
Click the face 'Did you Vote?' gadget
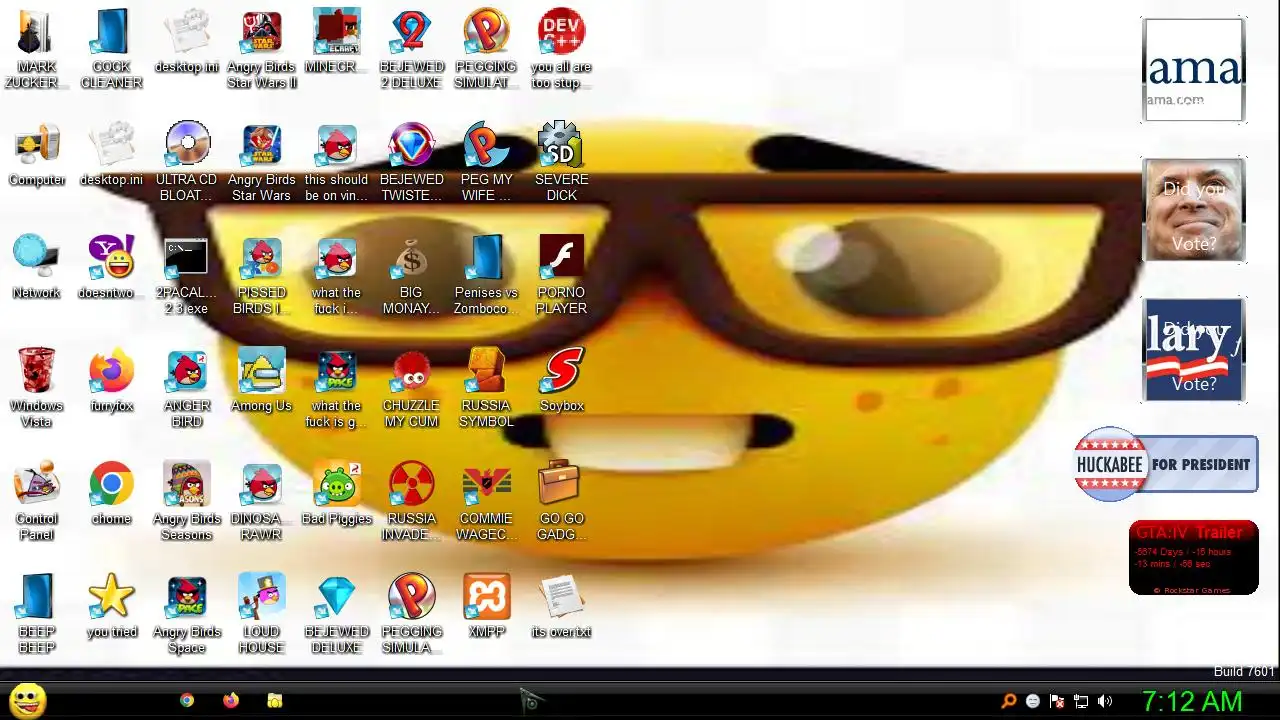(x=1193, y=210)
